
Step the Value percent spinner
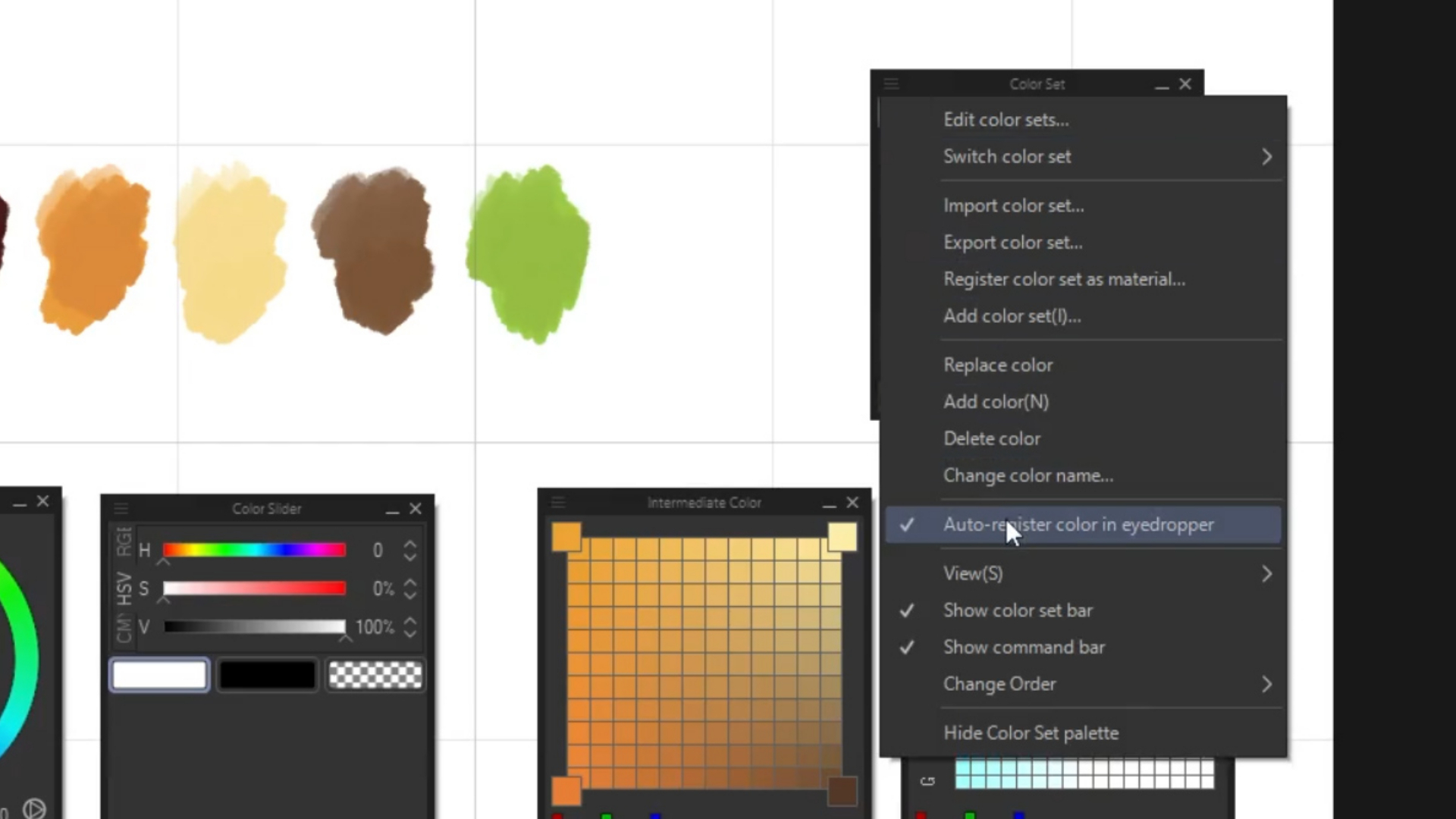(x=410, y=628)
